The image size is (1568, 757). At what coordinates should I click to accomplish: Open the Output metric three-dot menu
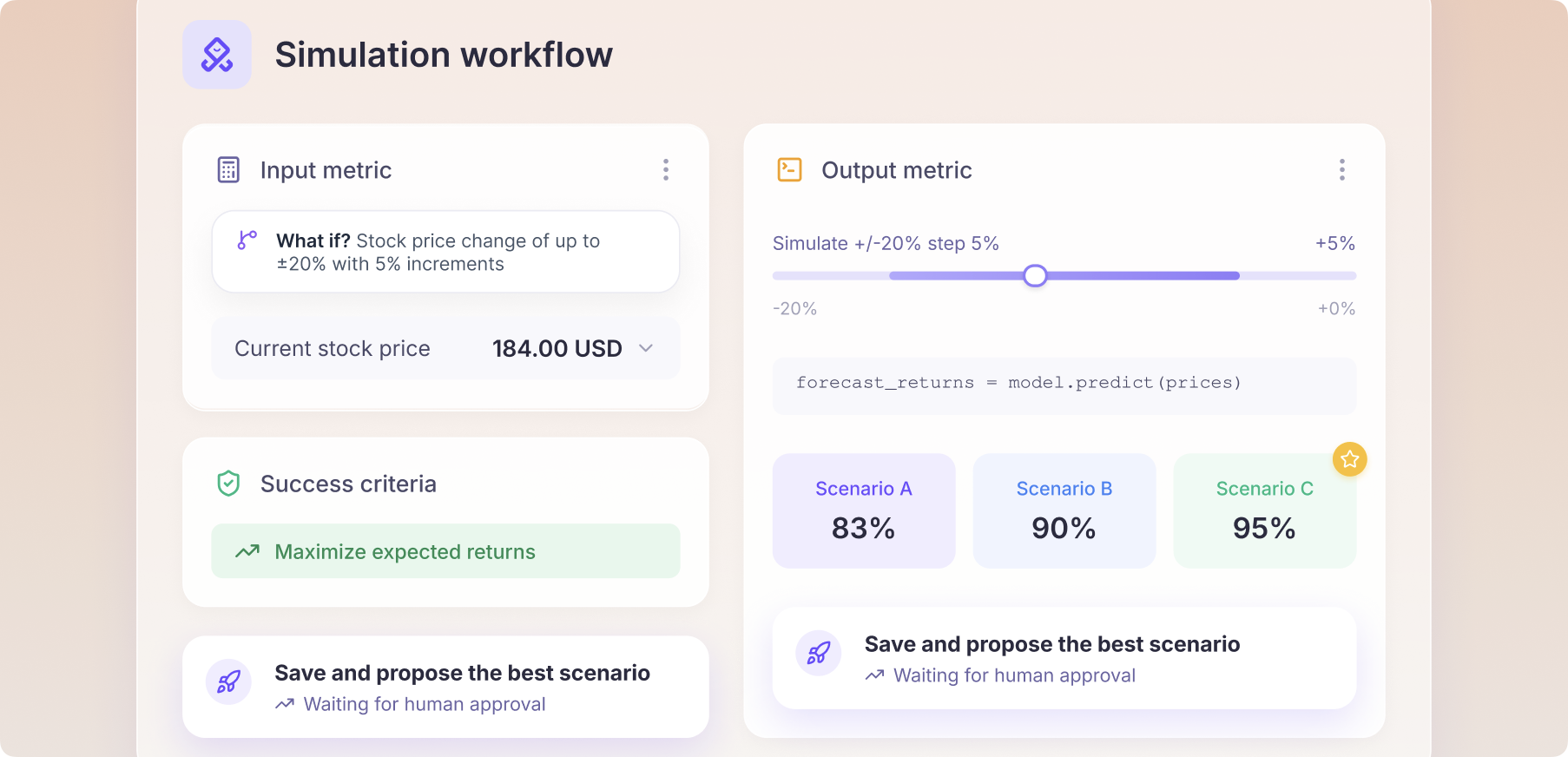click(1342, 170)
